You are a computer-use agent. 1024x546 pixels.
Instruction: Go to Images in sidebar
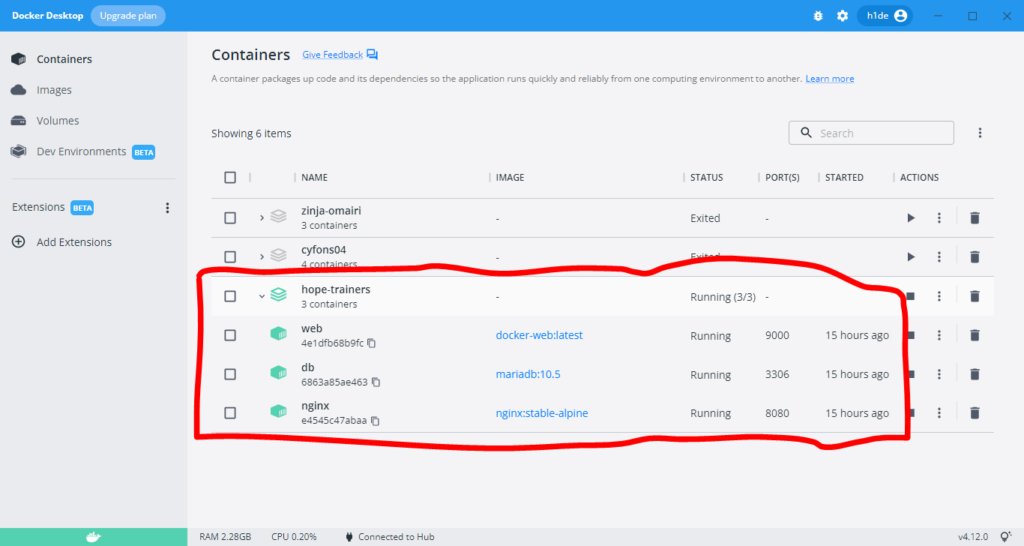pos(54,90)
